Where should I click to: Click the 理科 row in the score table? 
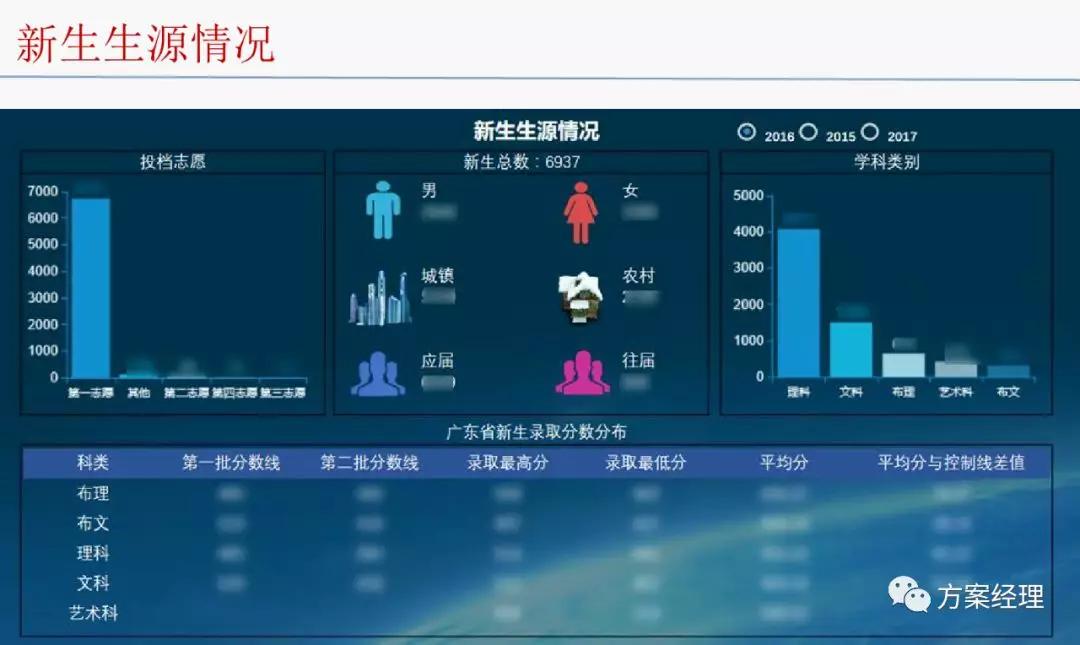(x=537, y=553)
